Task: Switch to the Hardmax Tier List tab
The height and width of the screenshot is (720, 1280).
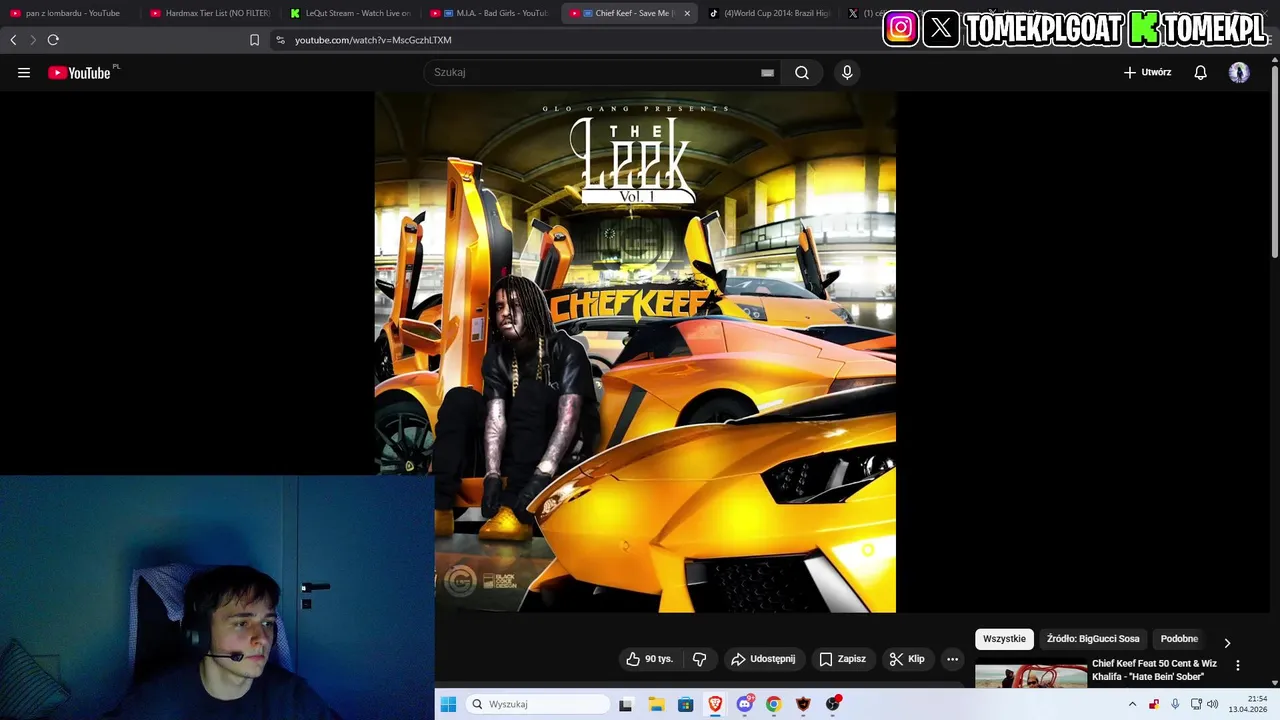Action: [x=211, y=13]
